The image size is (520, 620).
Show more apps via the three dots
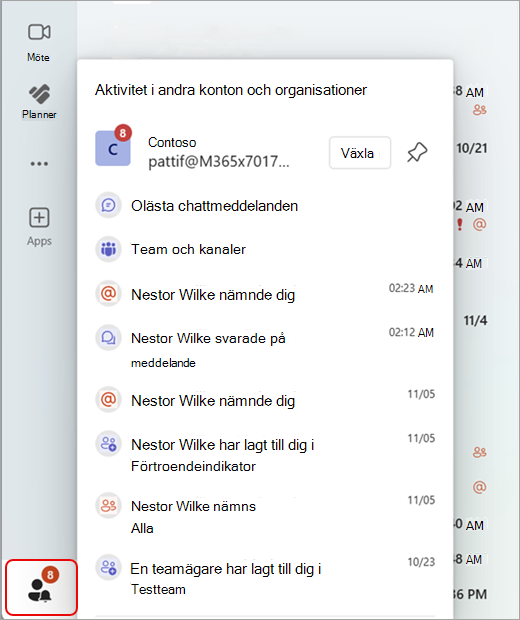pyautogui.click(x=39, y=163)
